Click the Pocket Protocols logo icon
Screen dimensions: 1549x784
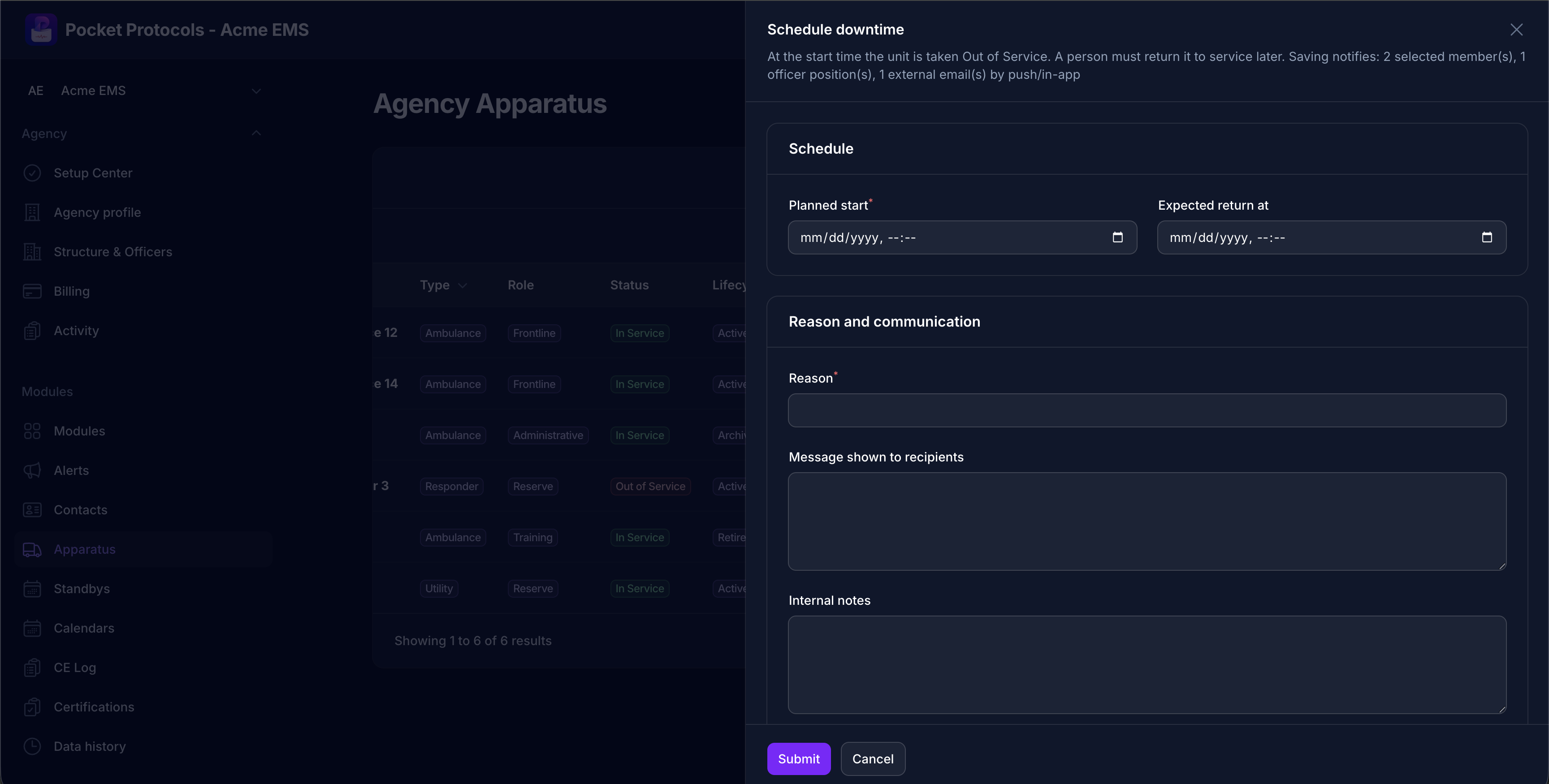point(41,30)
